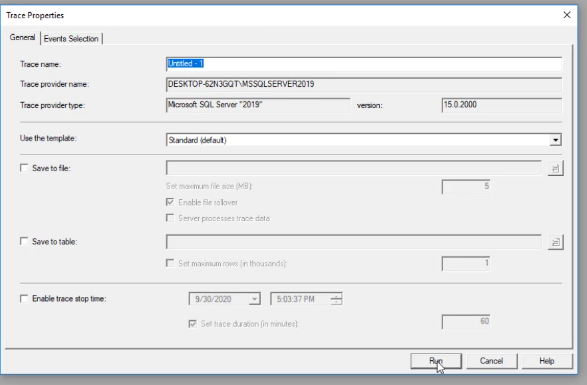Image resolution: width=587 pixels, height=385 pixels.
Task: Click the Trace provider type field
Action: click(x=258, y=105)
